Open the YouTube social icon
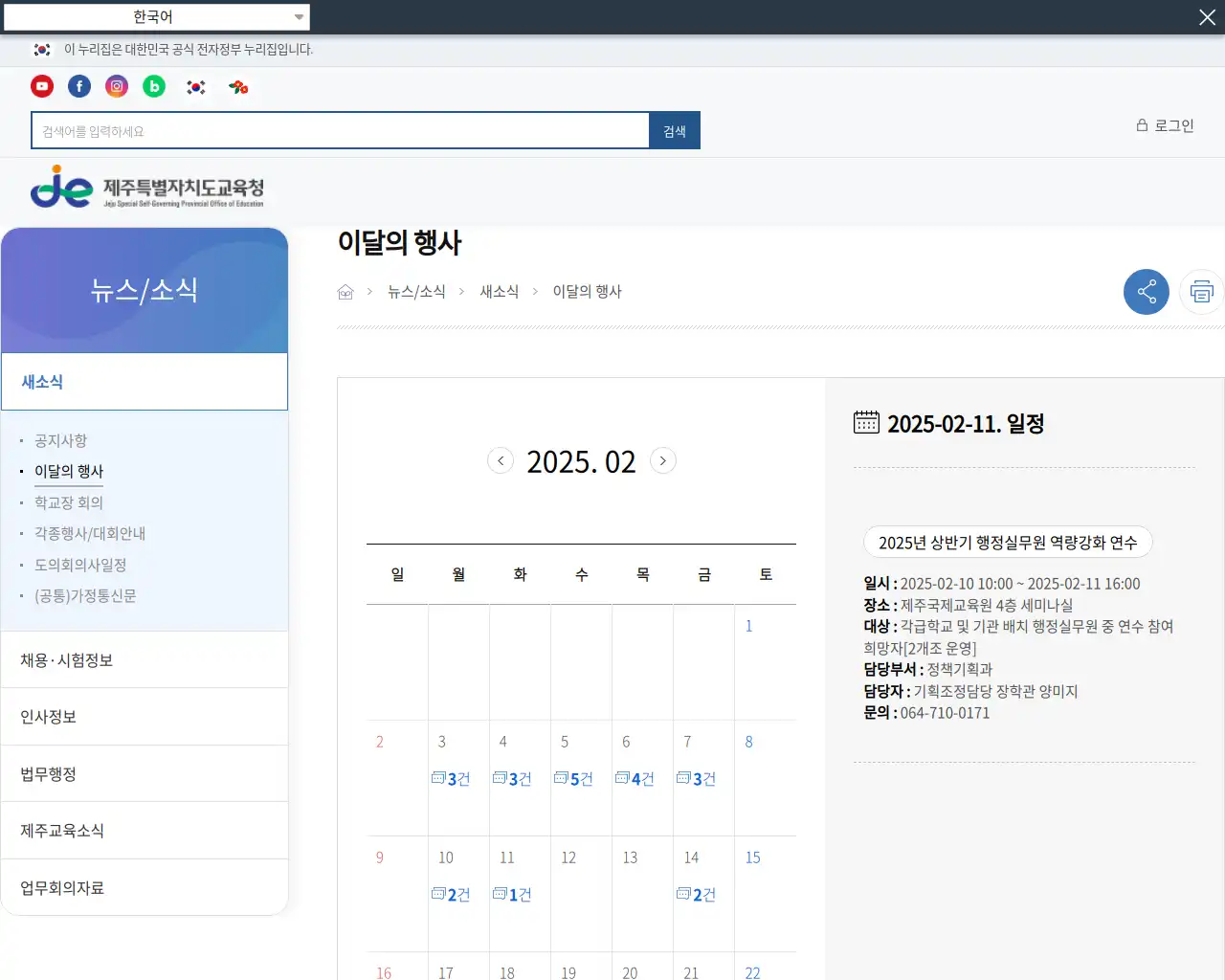This screenshot has width=1225, height=980. 42,87
